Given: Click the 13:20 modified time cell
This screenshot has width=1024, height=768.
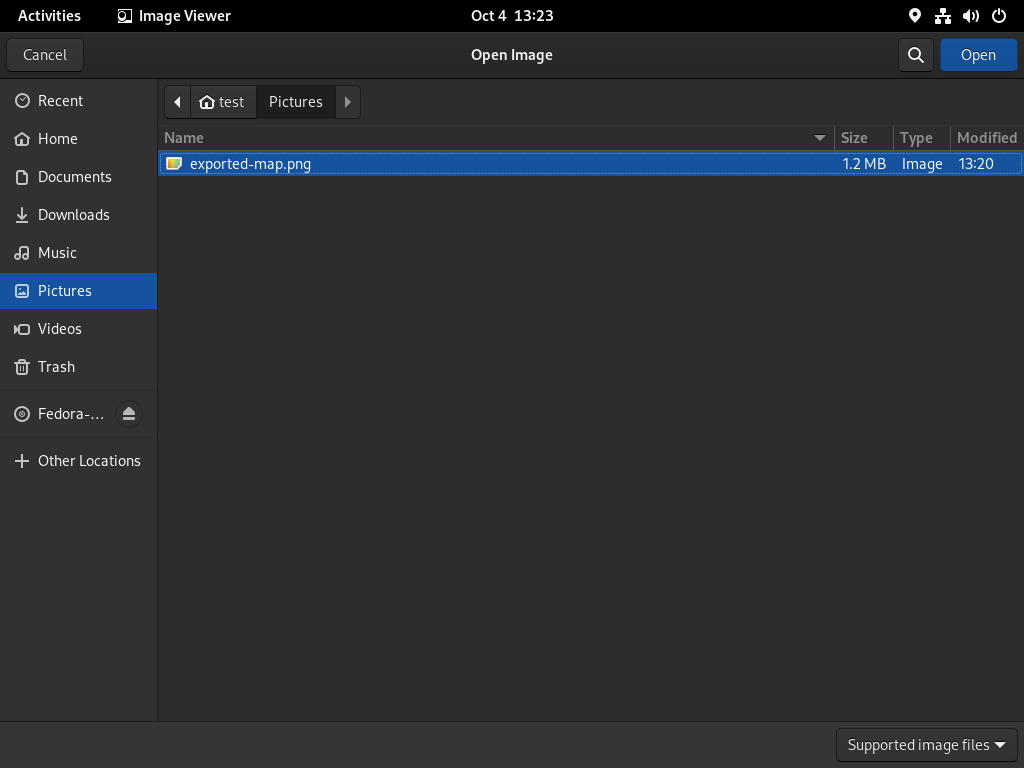Looking at the screenshot, I should pyautogui.click(x=976, y=164).
